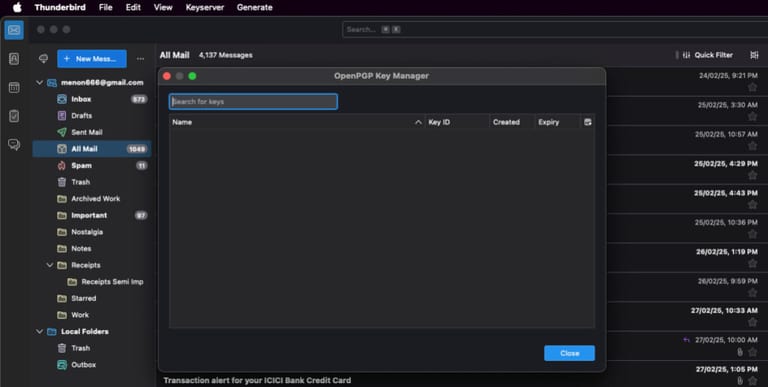Star the 27/02/25, 10:33 AM message
The image size is (768, 387).
[752, 322]
